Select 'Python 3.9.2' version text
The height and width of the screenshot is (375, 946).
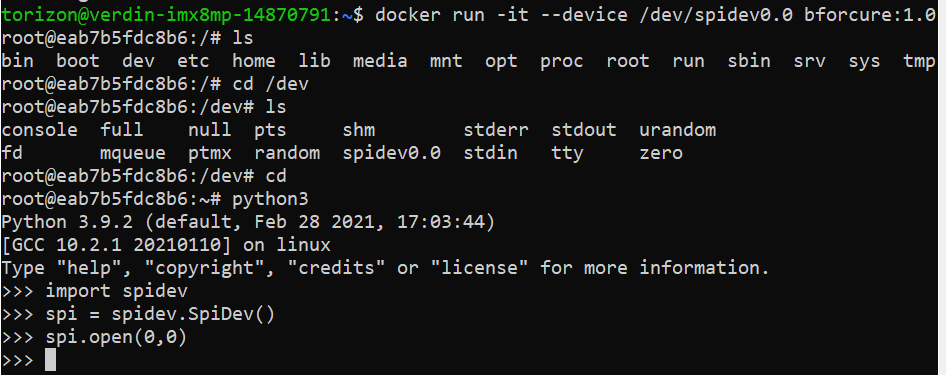point(72,222)
